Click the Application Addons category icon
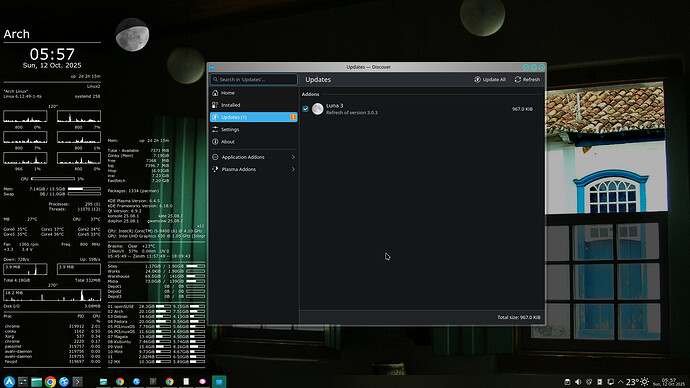 pos(215,157)
